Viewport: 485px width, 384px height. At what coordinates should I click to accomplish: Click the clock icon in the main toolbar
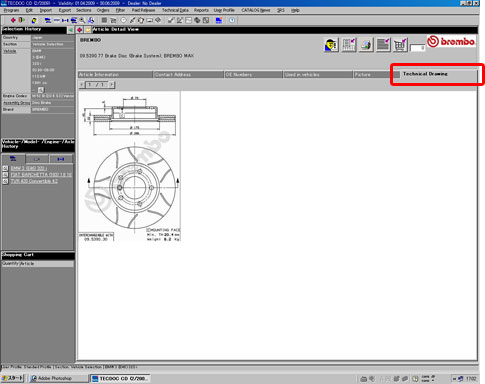(x=232, y=20)
